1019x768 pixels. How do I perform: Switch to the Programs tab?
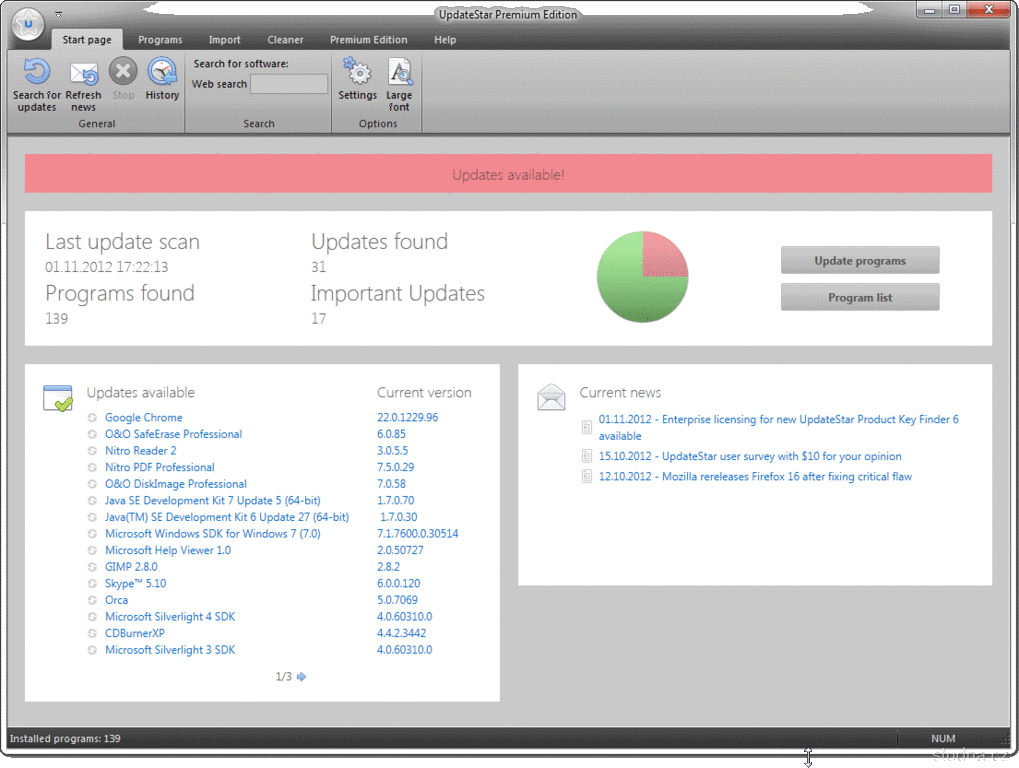(x=160, y=40)
